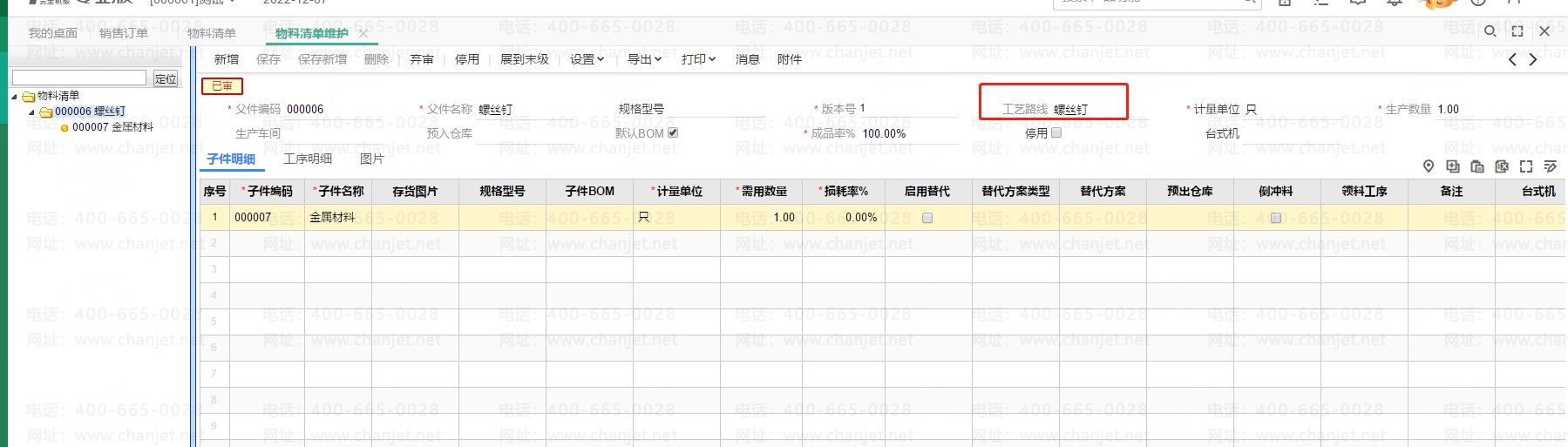
Task: Open the 设置 dropdown menu
Action: (587, 59)
